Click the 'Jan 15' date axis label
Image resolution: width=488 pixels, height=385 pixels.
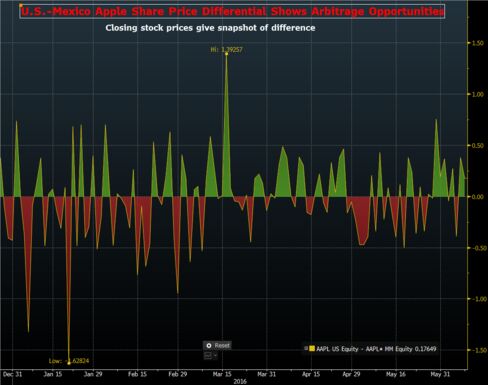click(53, 374)
